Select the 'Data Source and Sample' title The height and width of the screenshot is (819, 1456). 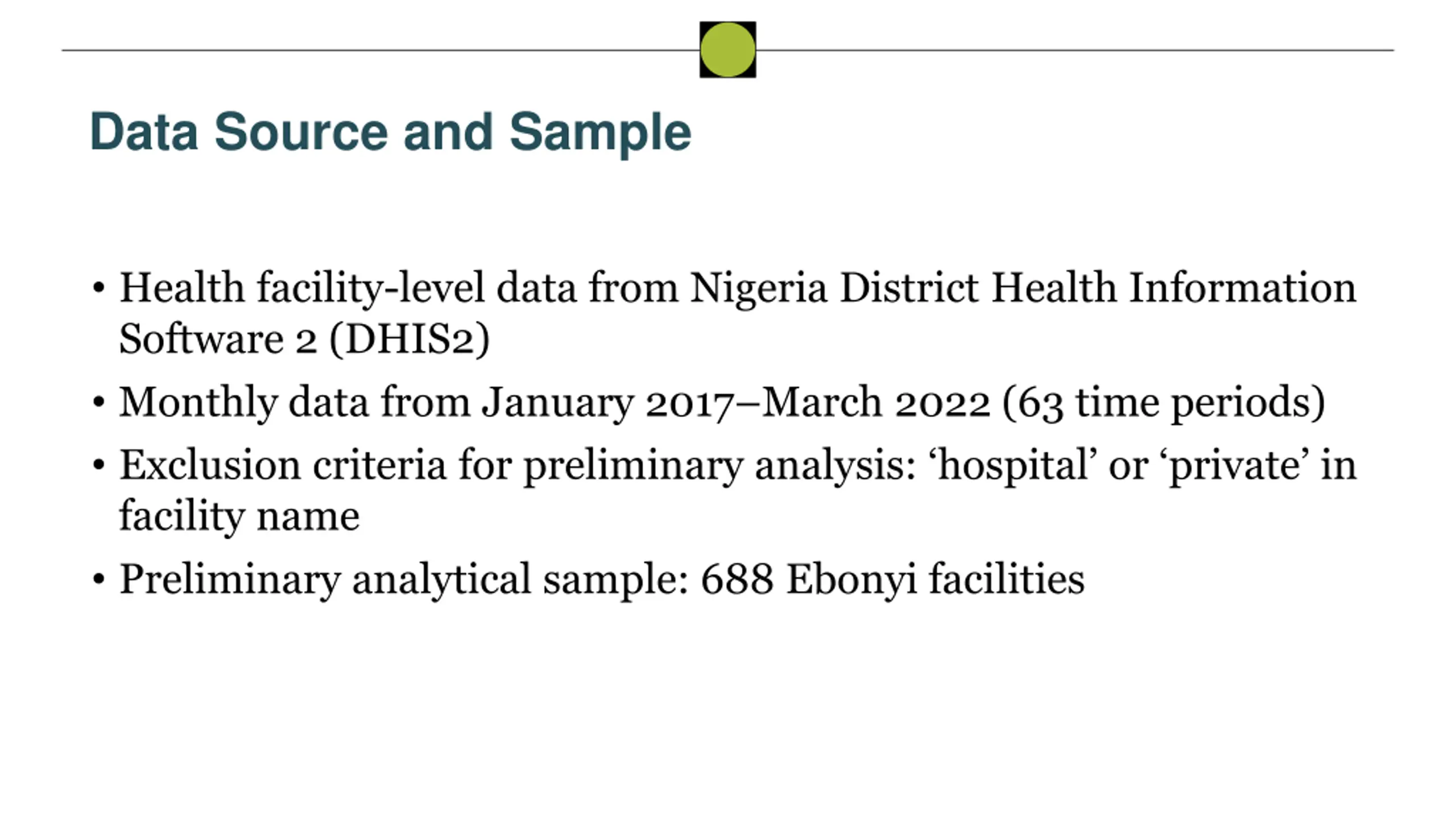point(390,133)
